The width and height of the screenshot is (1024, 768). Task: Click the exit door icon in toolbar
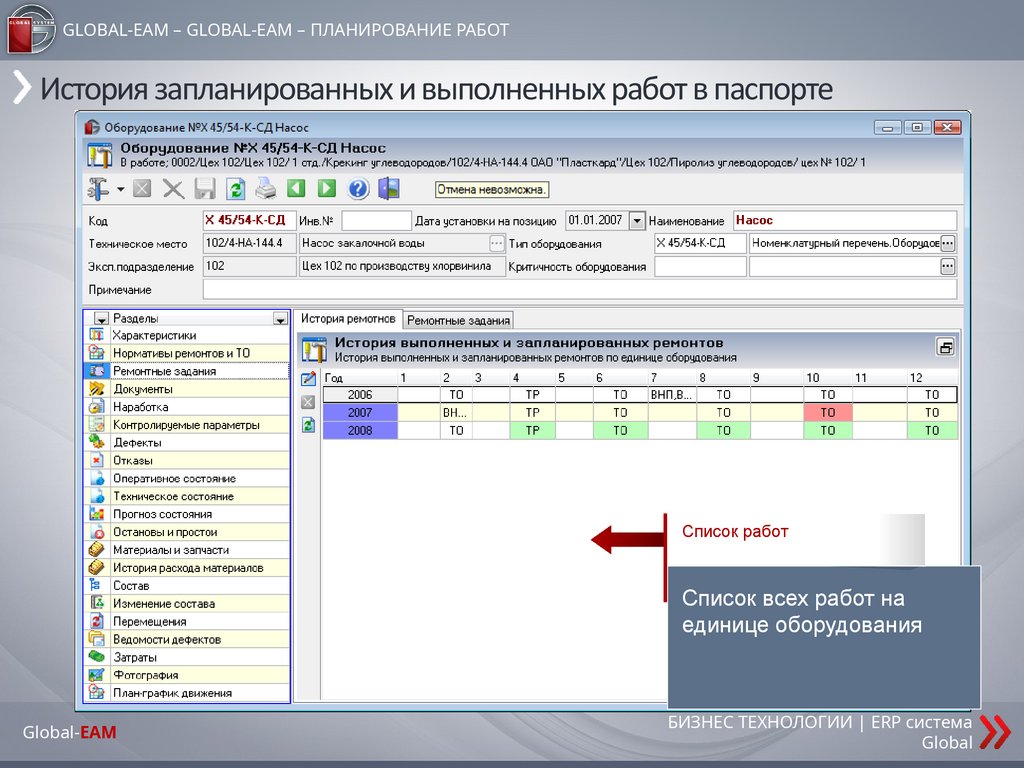pyautogui.click(x=389, y=189)
